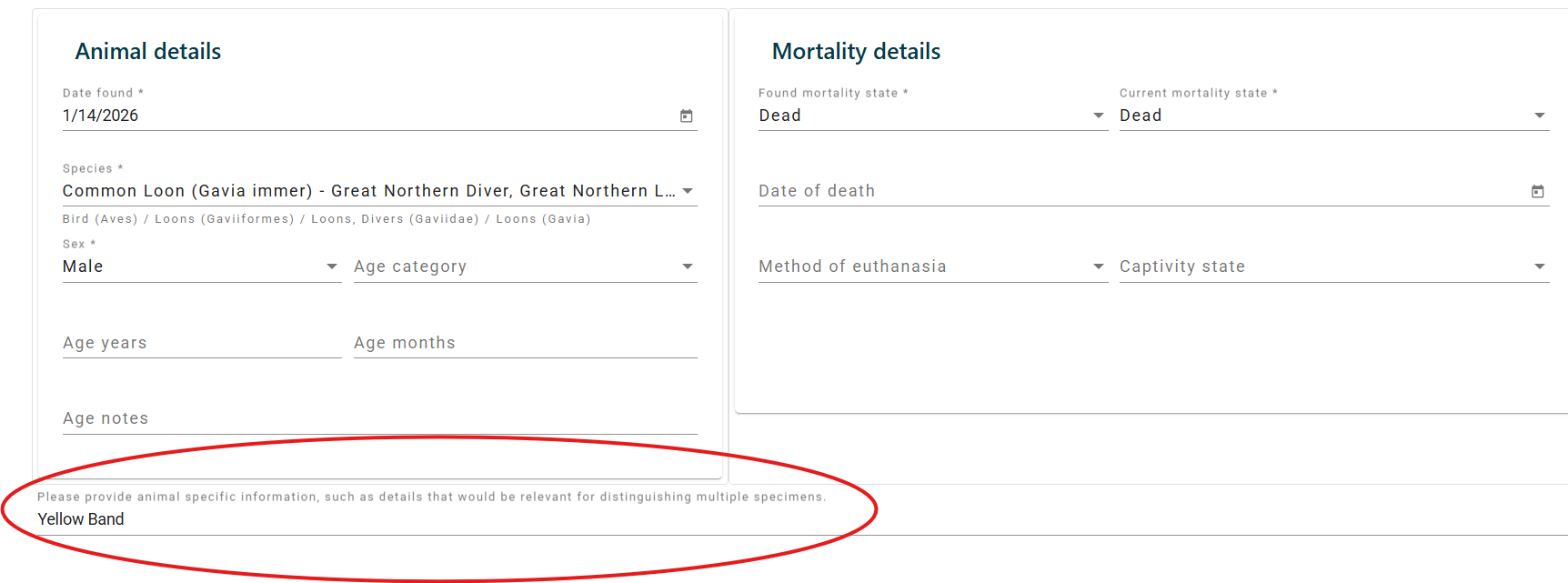Click the 'Animal details' section heading

[x=148, y=52]
